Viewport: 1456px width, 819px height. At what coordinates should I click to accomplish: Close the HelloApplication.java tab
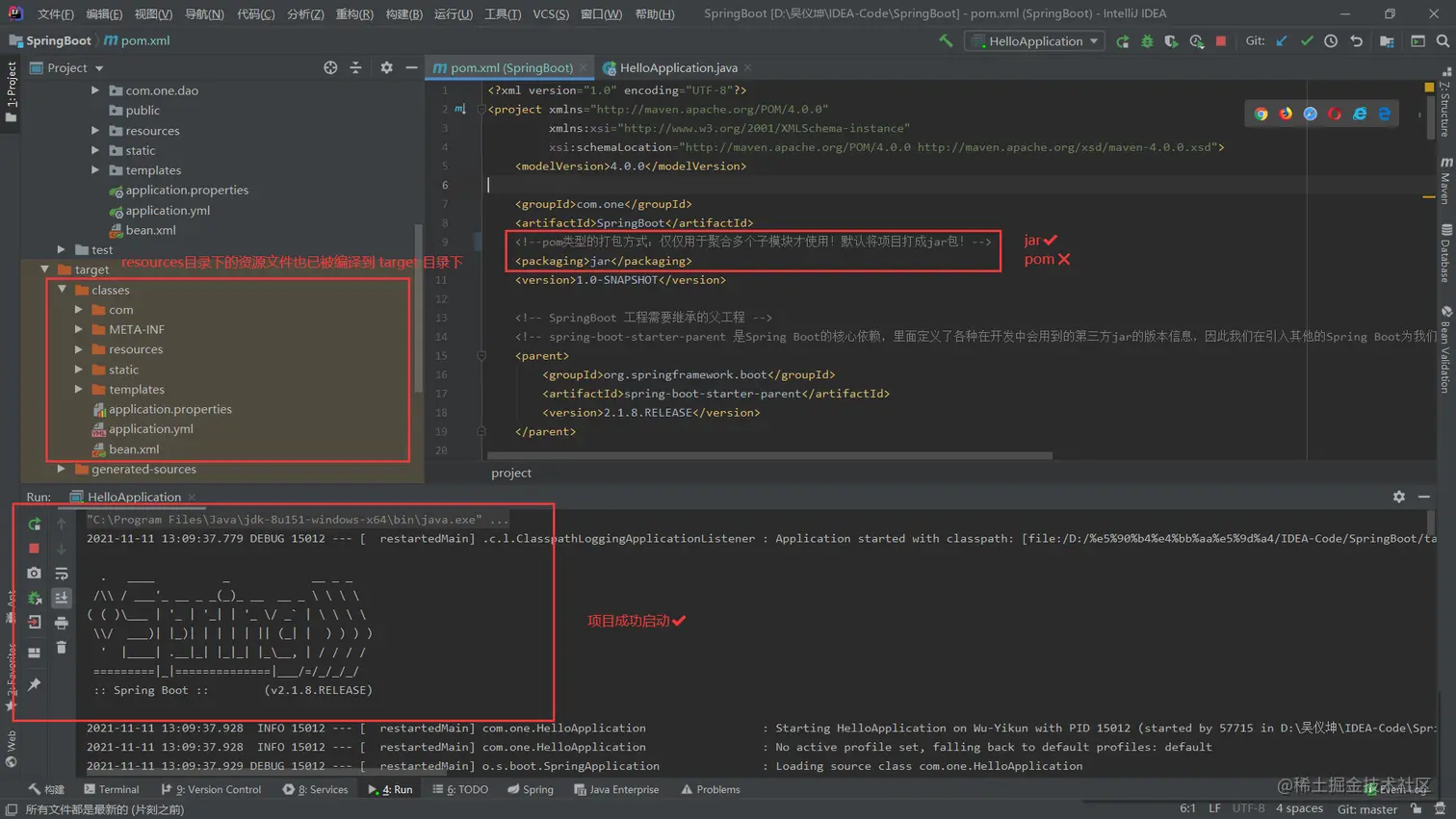[x=748, y=68]
